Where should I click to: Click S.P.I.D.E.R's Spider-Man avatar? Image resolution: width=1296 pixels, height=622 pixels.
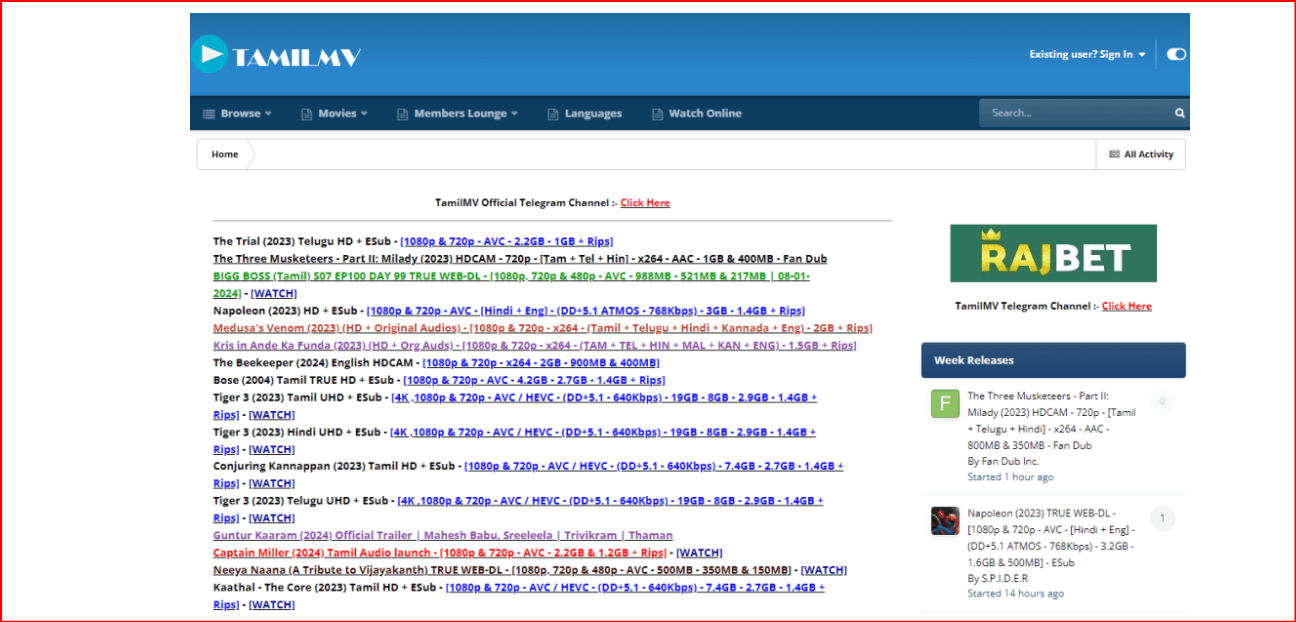click(x=945, y=521)
